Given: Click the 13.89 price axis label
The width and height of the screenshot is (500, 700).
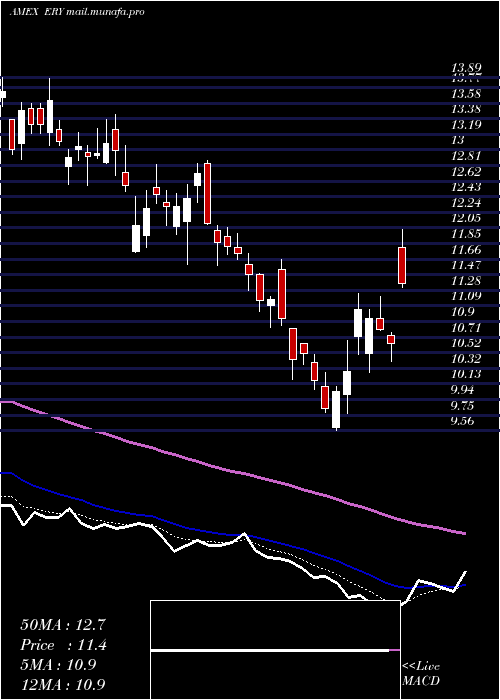Looking at the screenshot, I should click(x=466, y=69).
